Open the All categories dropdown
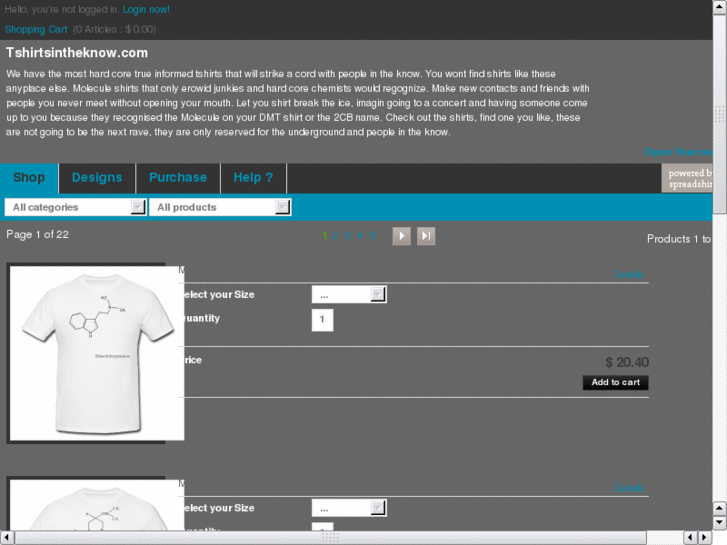This screenshot has width=727, height=545. (x=76, y=207)
